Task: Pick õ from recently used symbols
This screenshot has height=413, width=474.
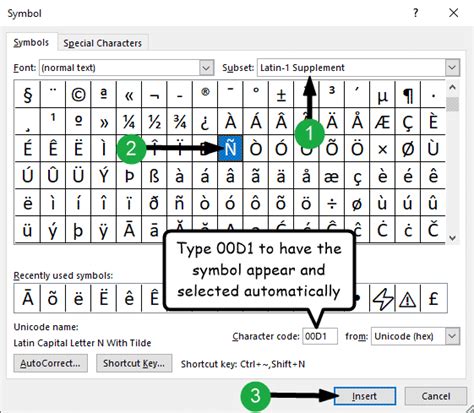Action: point(53,298)
